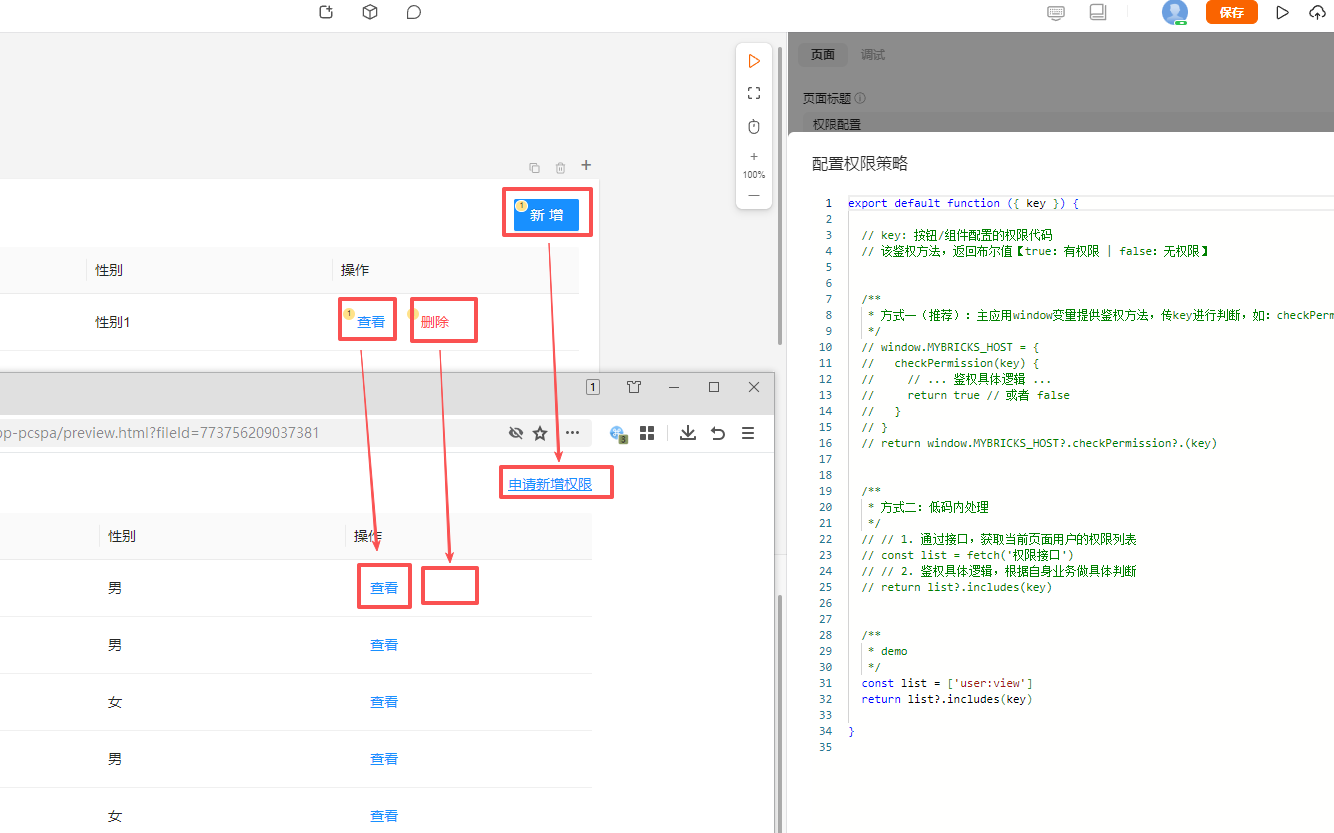Click the fullscreen icon in canvas toolbar
This screenshot has height=833, width=1334.
pyautogui.click(x=754, y=93)
